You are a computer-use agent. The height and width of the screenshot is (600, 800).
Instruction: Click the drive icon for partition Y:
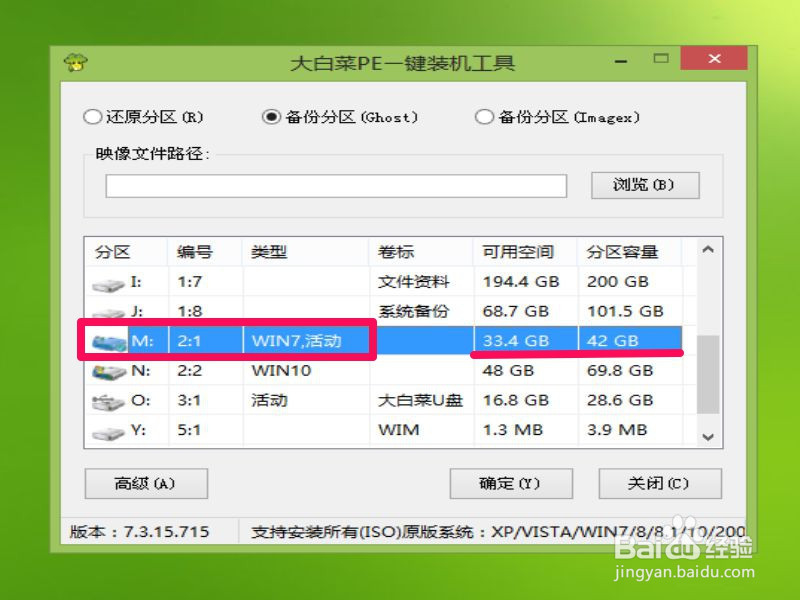pyautogui.click(x=109, y=433)
